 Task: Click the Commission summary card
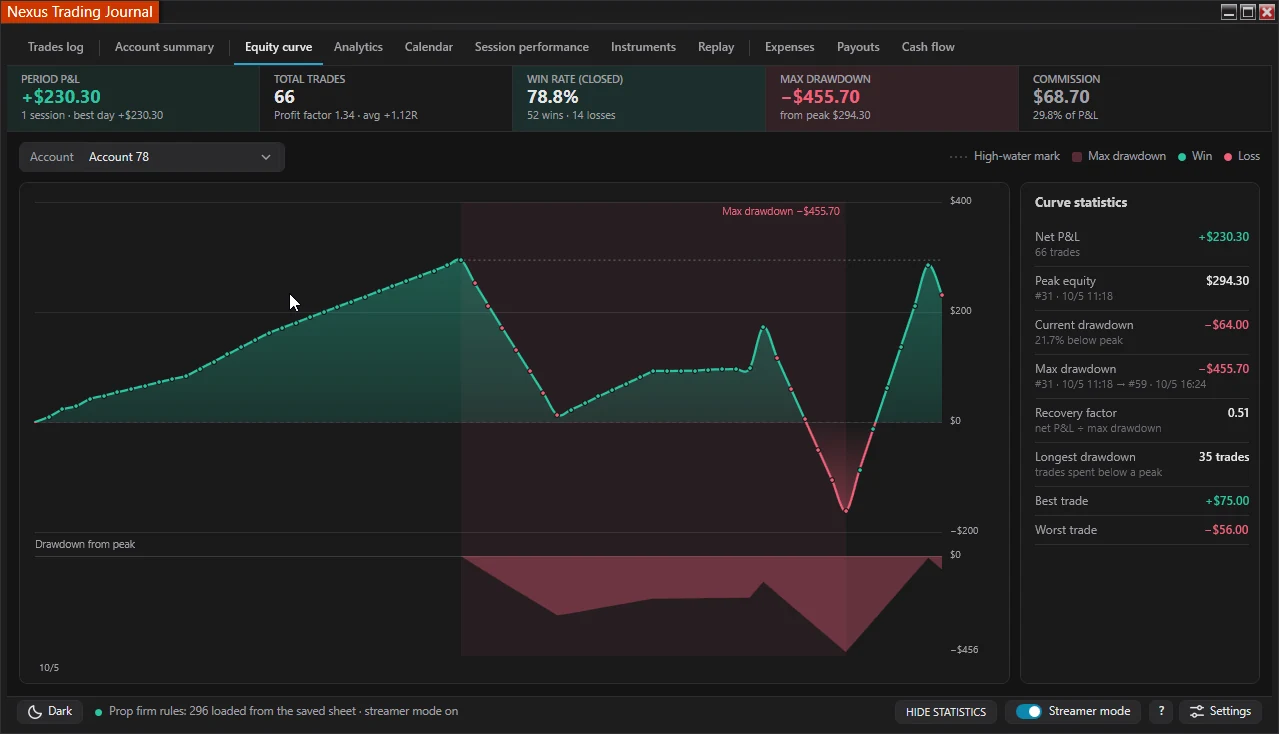[1145, 98]
